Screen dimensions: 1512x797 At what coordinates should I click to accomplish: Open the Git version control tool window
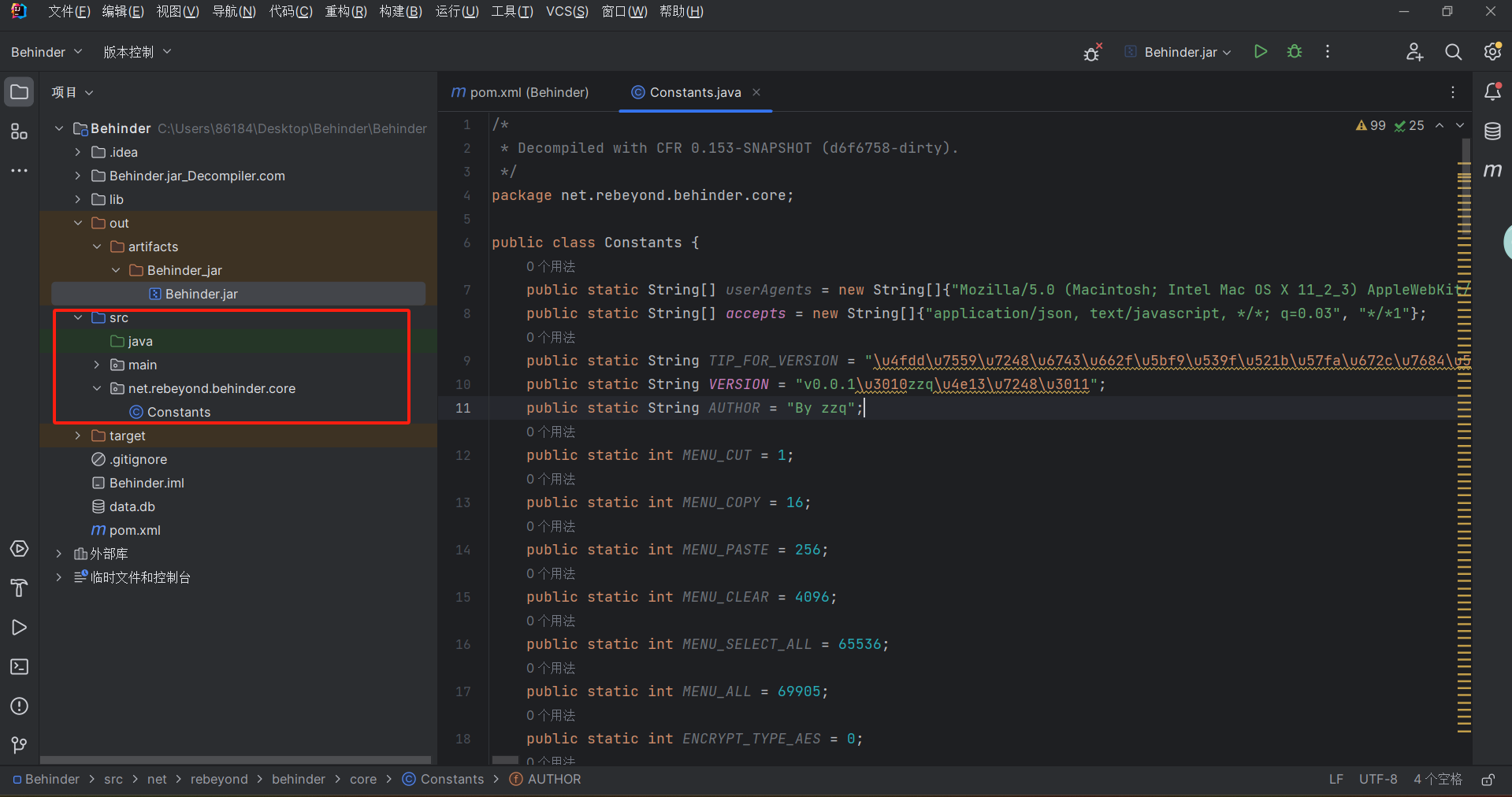[20, 745]
